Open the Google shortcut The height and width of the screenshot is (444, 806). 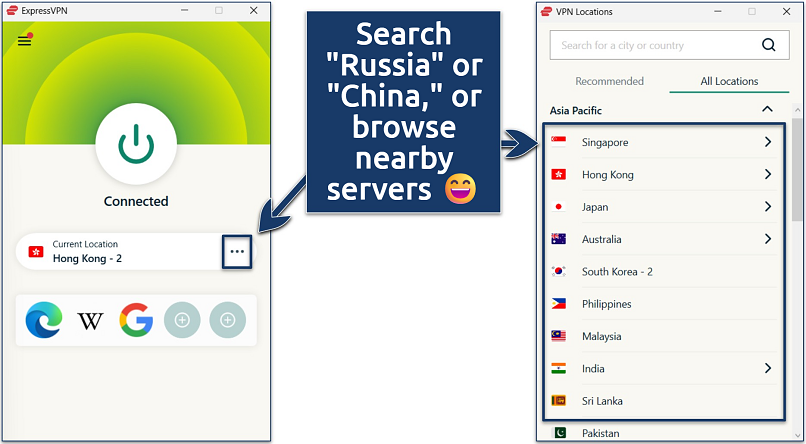136,320
